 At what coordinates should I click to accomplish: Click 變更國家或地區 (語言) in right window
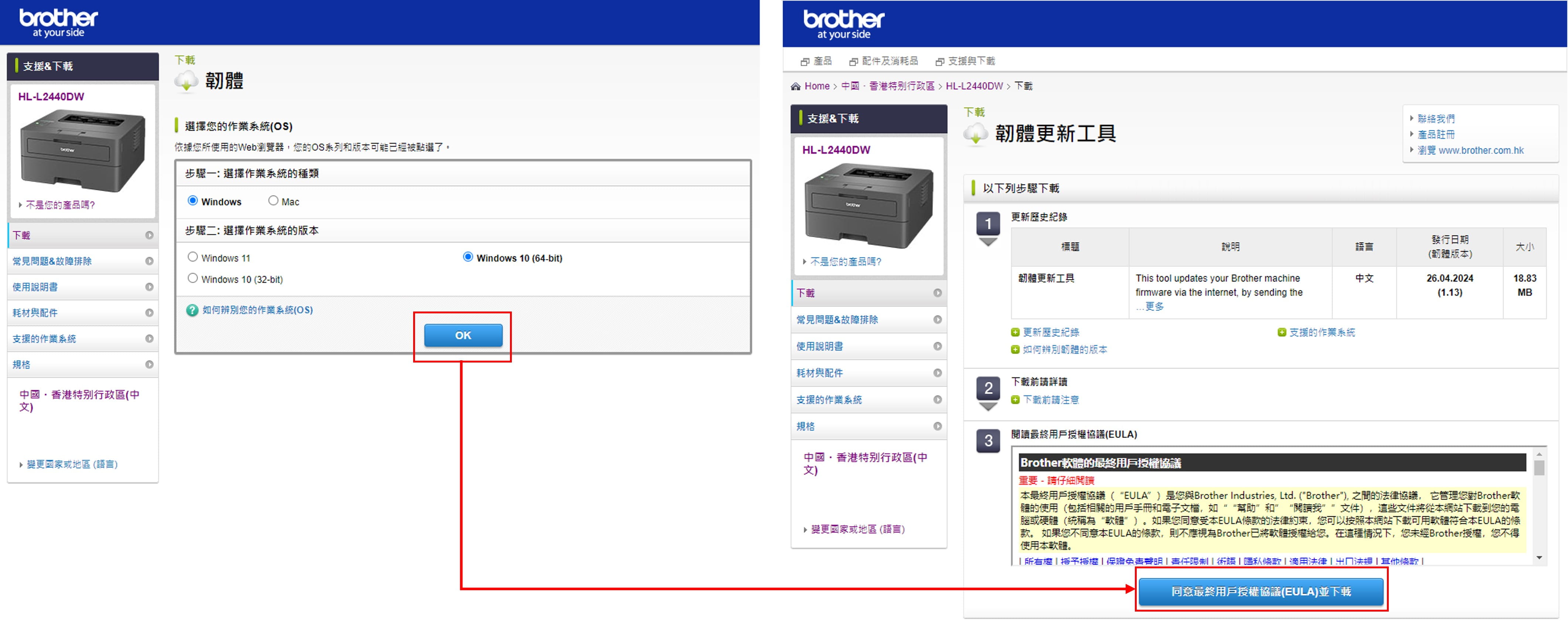(x=858, y=530)
